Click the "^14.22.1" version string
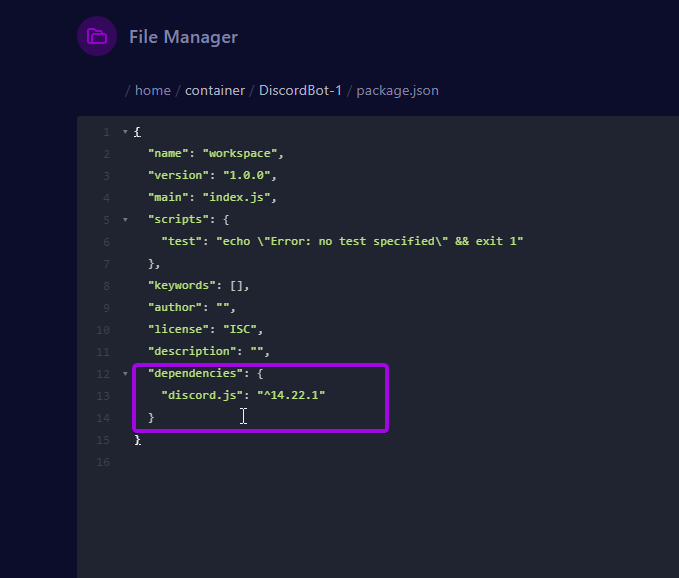This screenshot has height=578, width=679. tap(291, 395)
